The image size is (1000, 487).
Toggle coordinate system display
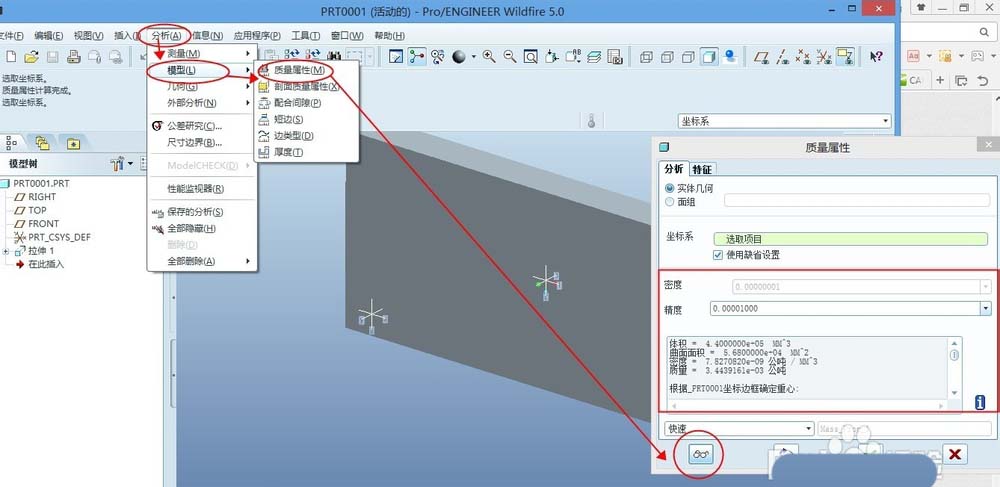pos(825,57)
